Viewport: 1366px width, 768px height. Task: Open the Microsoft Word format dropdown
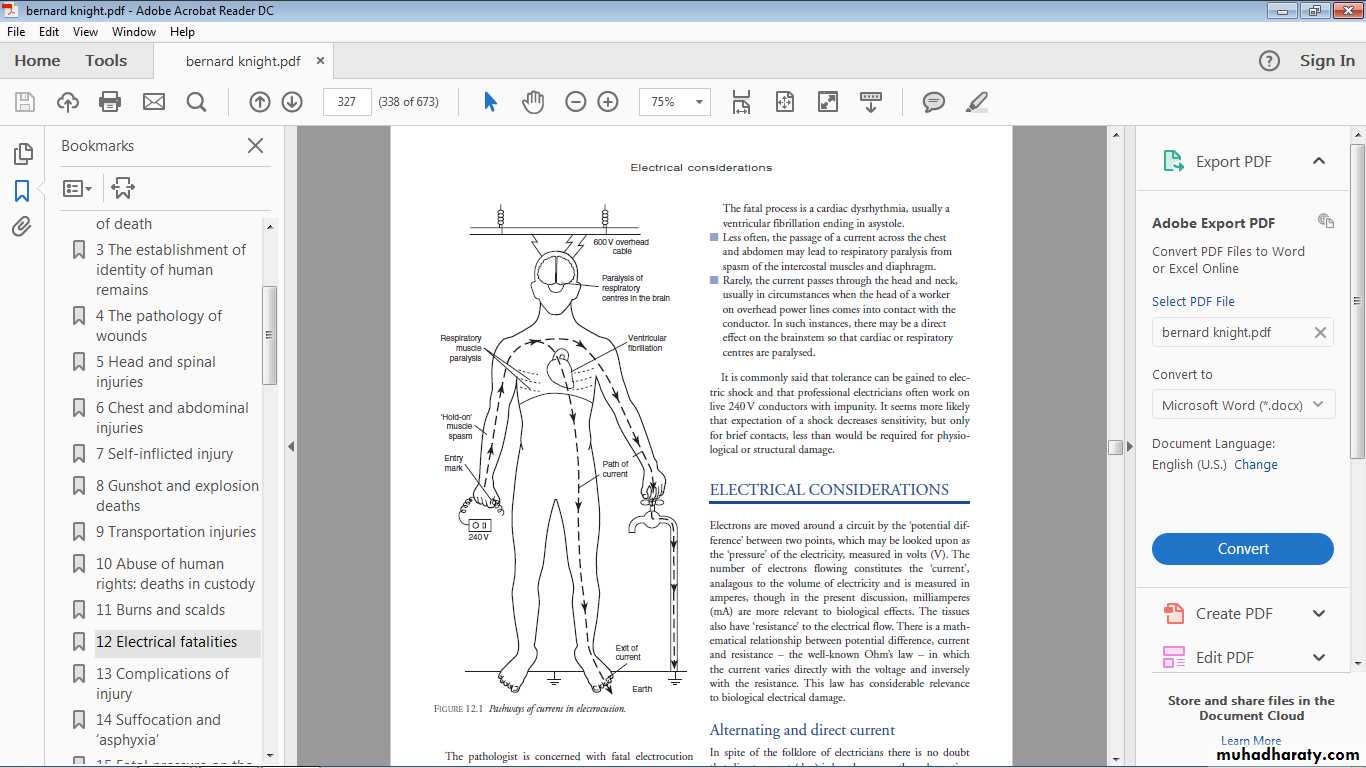(x=1242, y=405)
